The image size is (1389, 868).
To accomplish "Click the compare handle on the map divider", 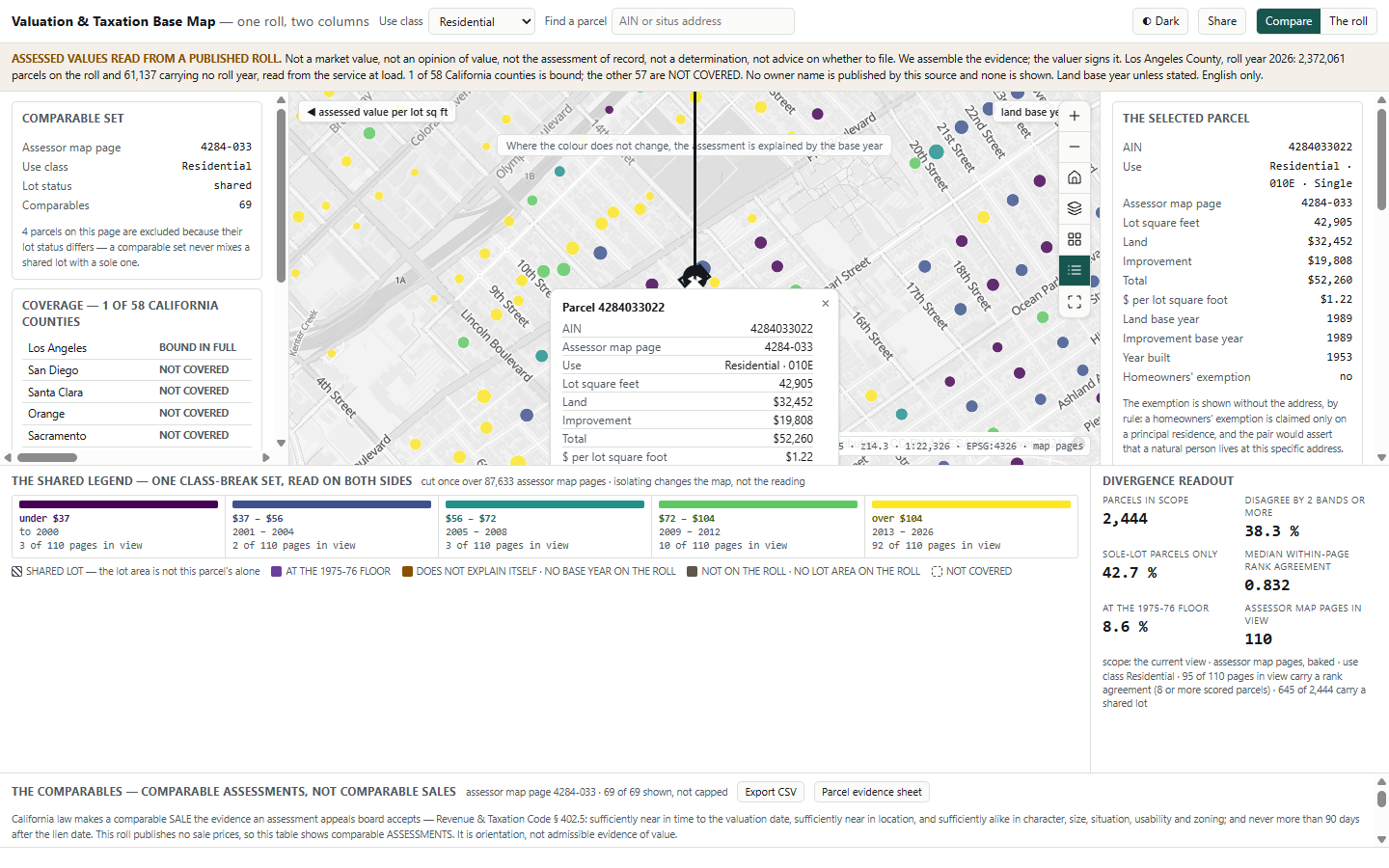I will point(694,278).
